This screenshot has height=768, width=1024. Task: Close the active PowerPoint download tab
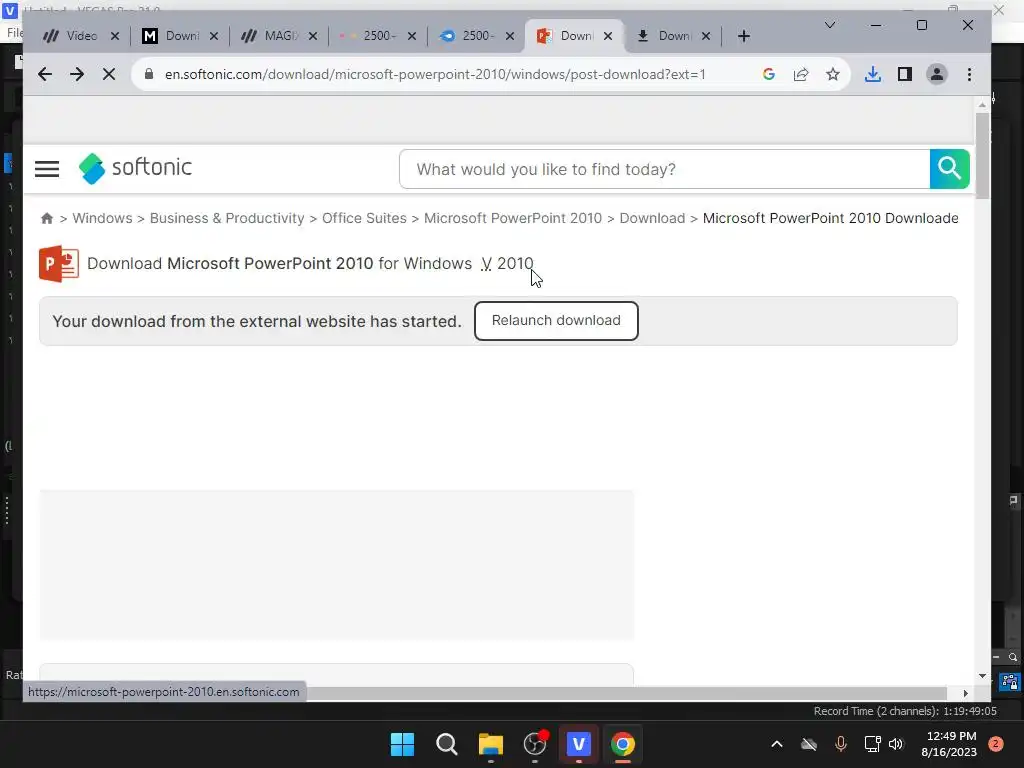[x=608, y=36]
